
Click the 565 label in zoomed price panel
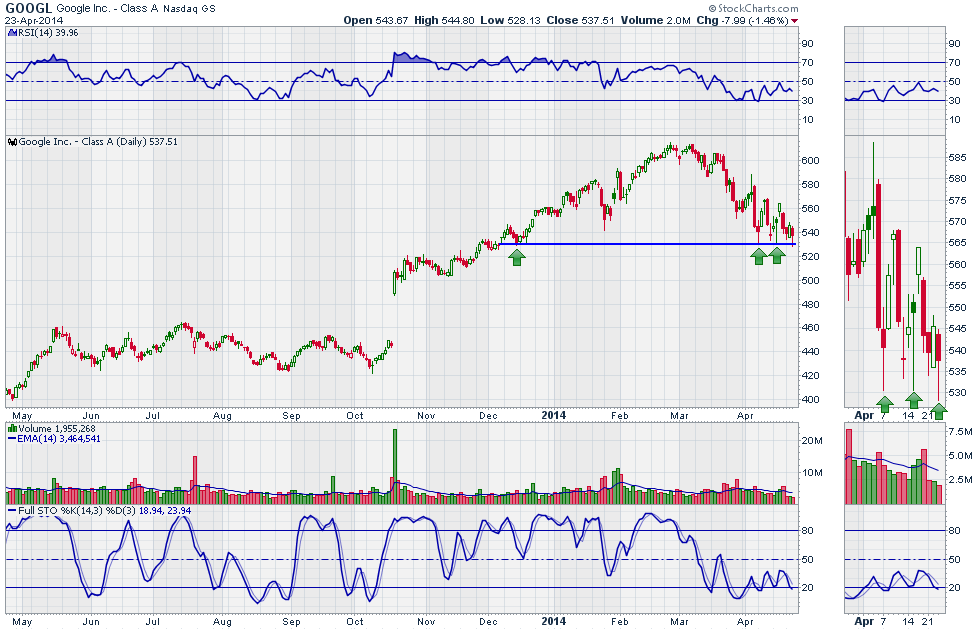(957, 243)
